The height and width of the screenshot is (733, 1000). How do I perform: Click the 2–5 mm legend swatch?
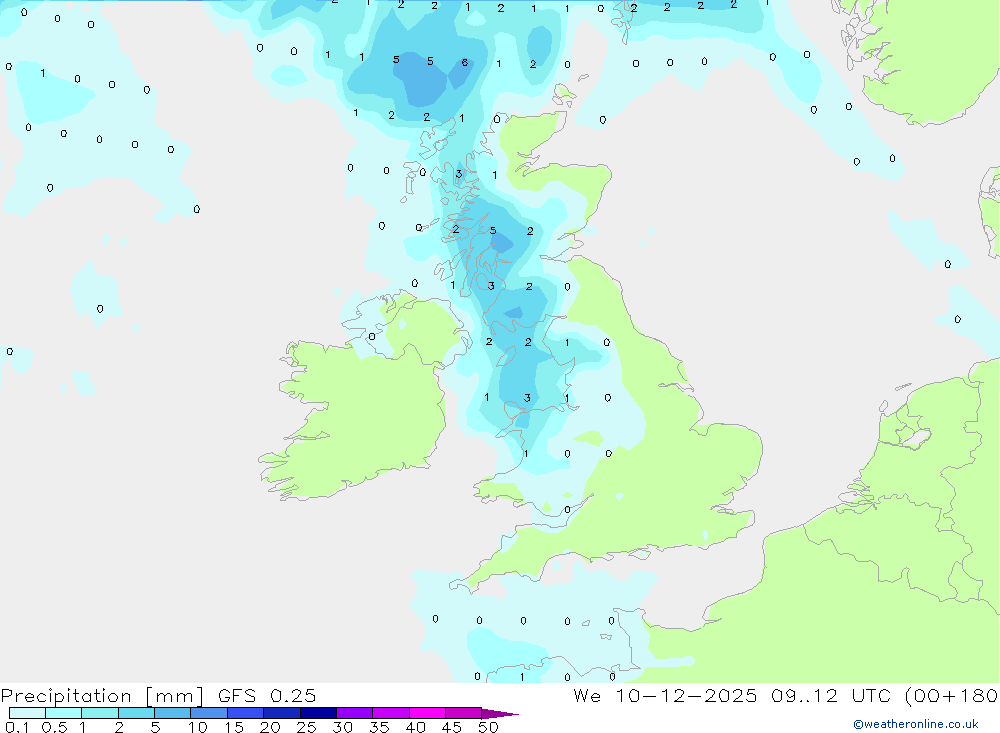pyautogui.click(x=136, y=713)
